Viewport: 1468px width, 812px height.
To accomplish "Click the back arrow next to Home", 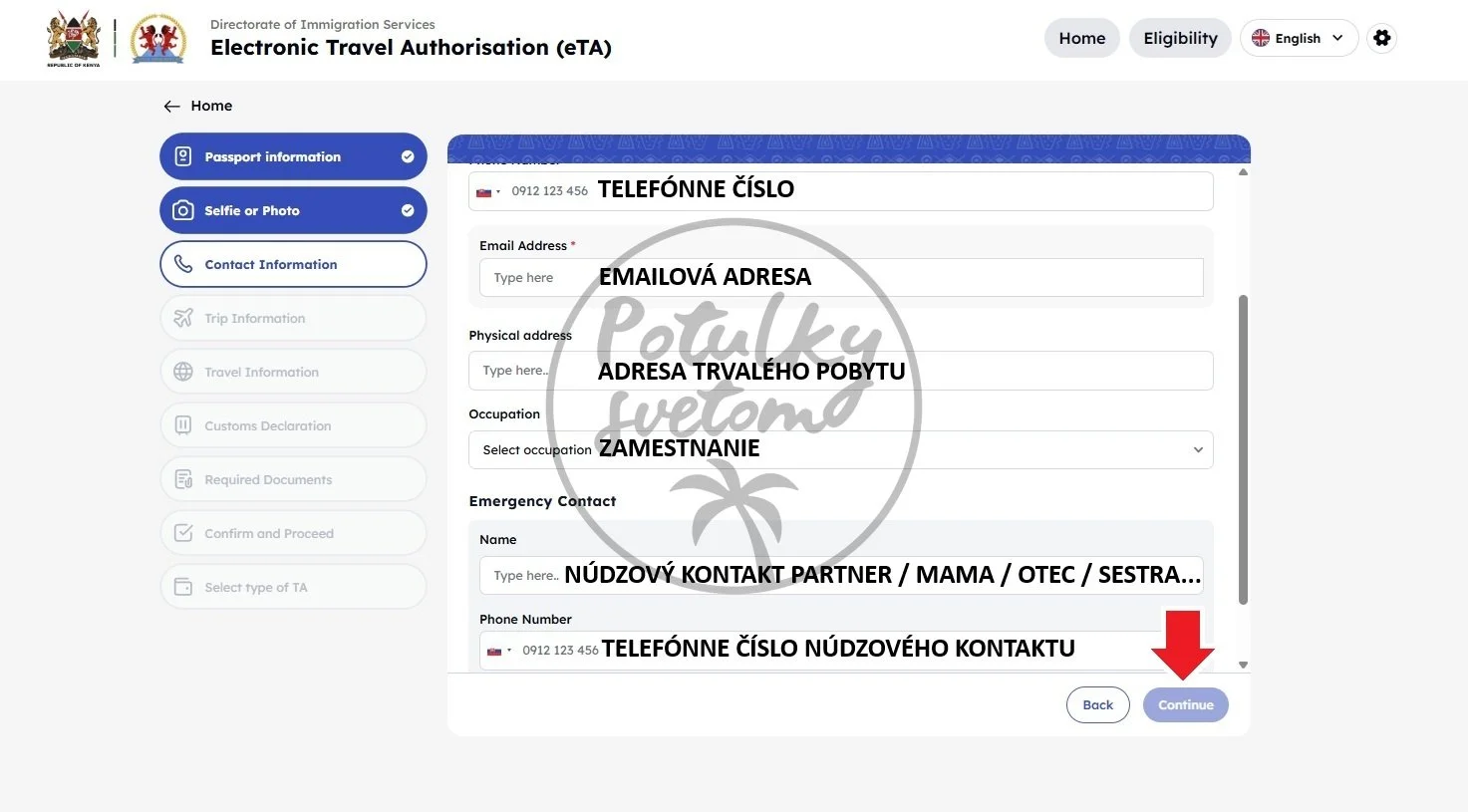I will [x=171, y=106].
